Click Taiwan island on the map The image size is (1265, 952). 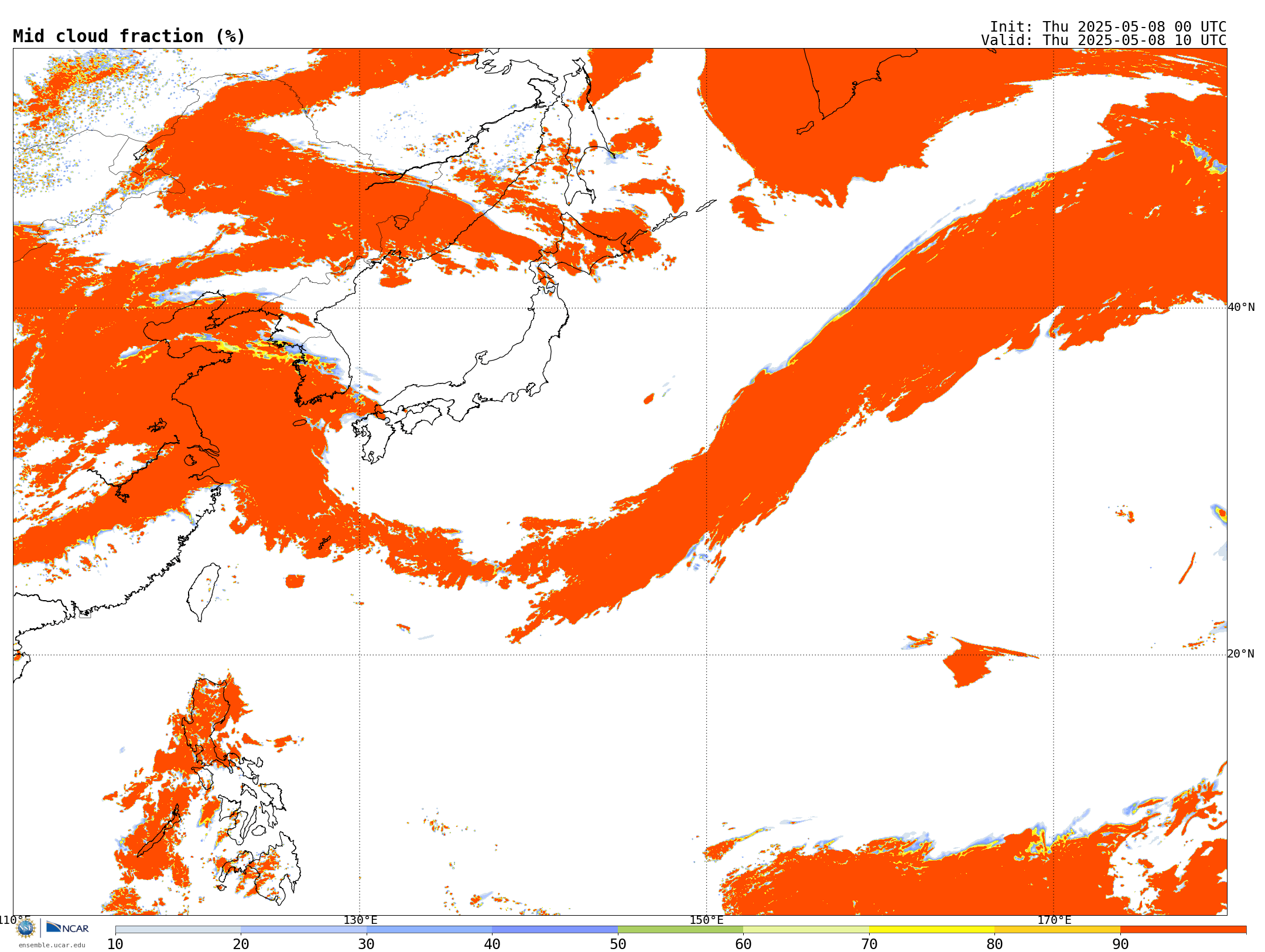(203, 591)
